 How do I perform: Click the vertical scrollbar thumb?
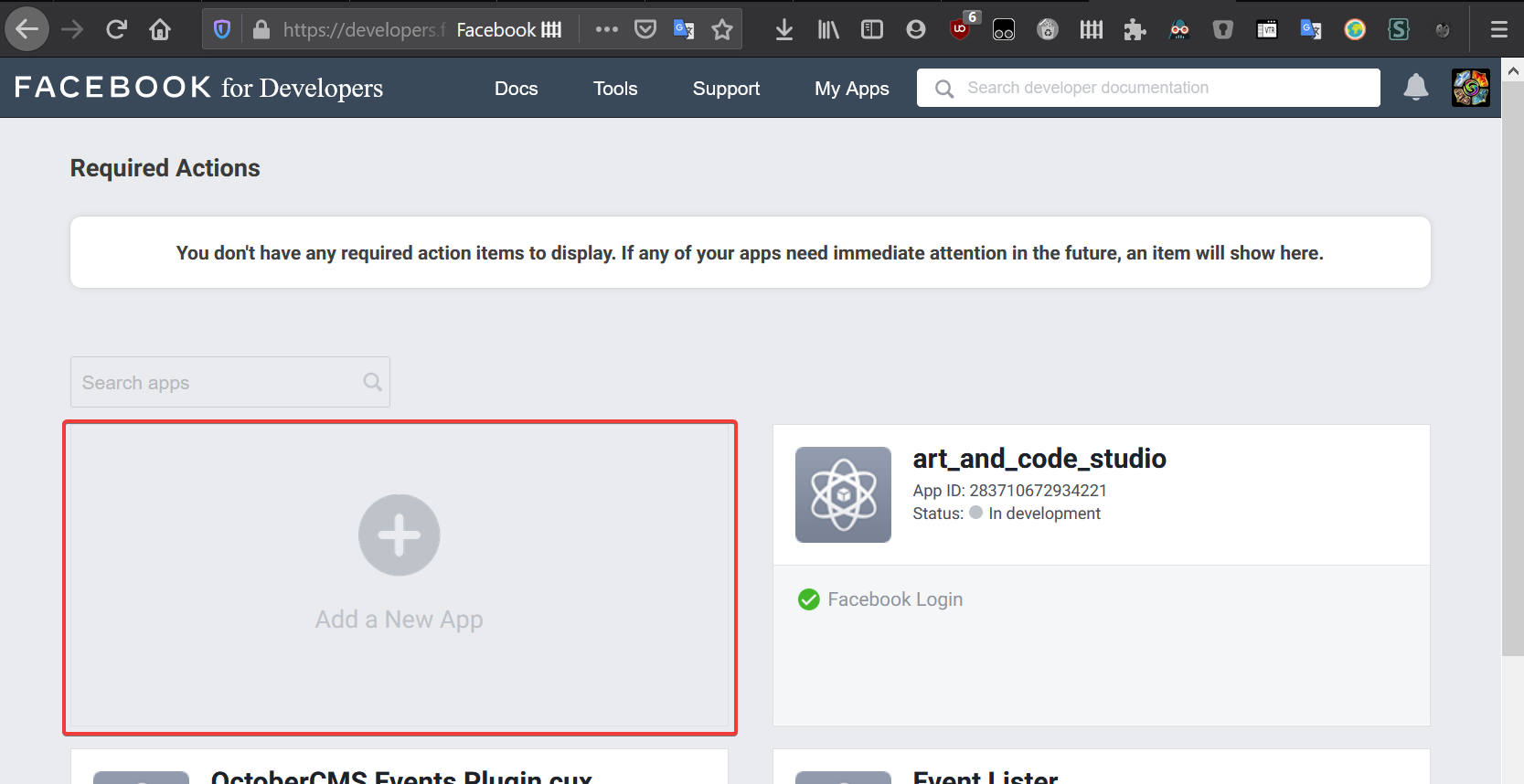[x=1513, y=368]
